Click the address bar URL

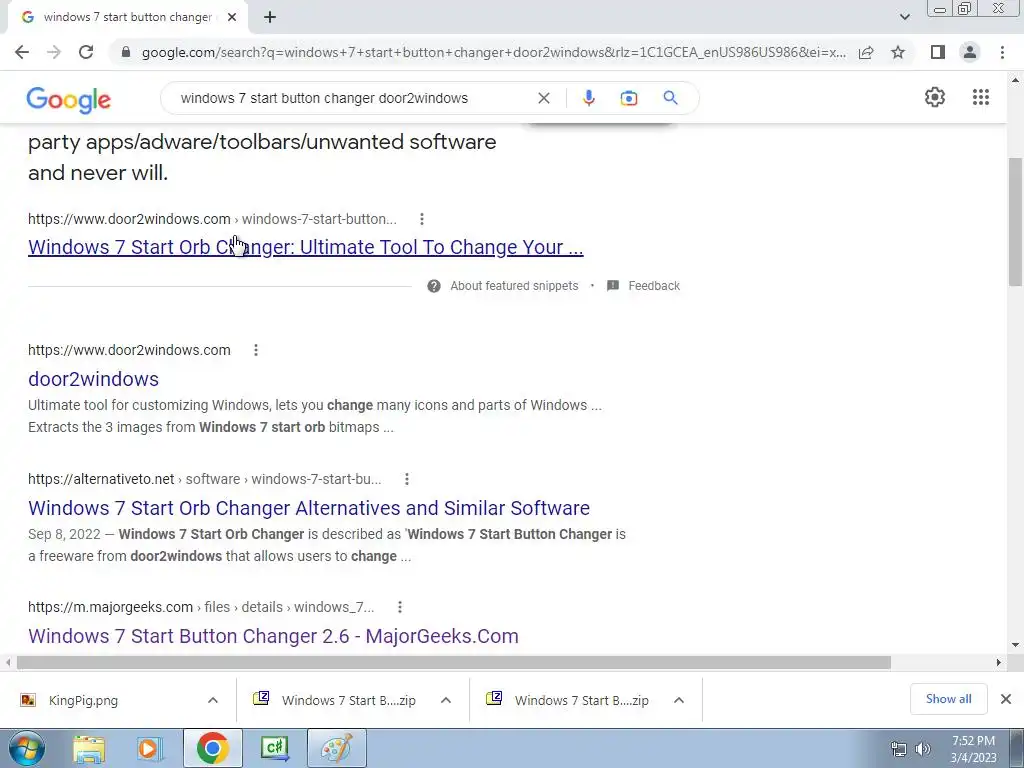coord(493,52)
